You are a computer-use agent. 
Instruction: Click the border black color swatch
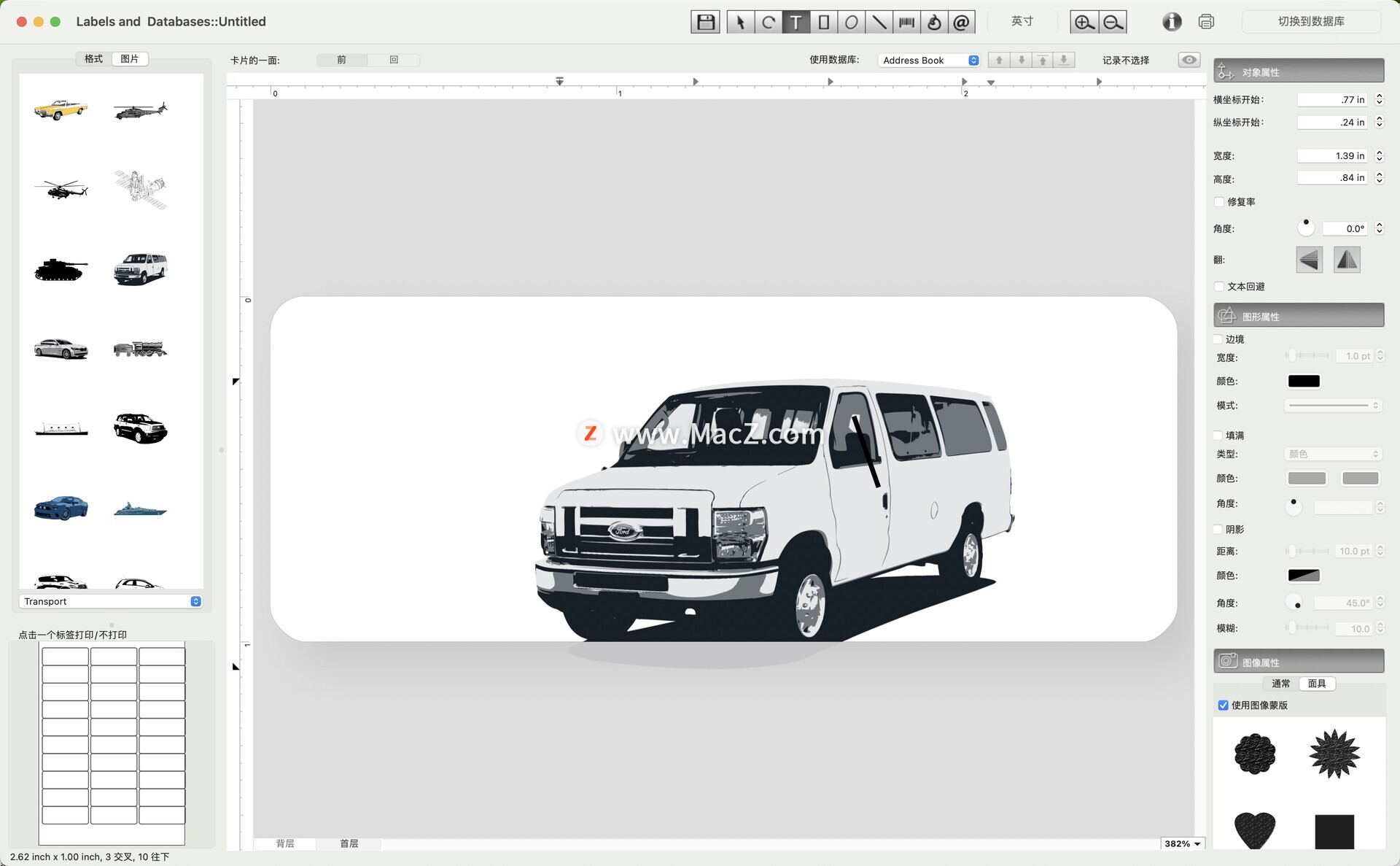point(1304,381)
